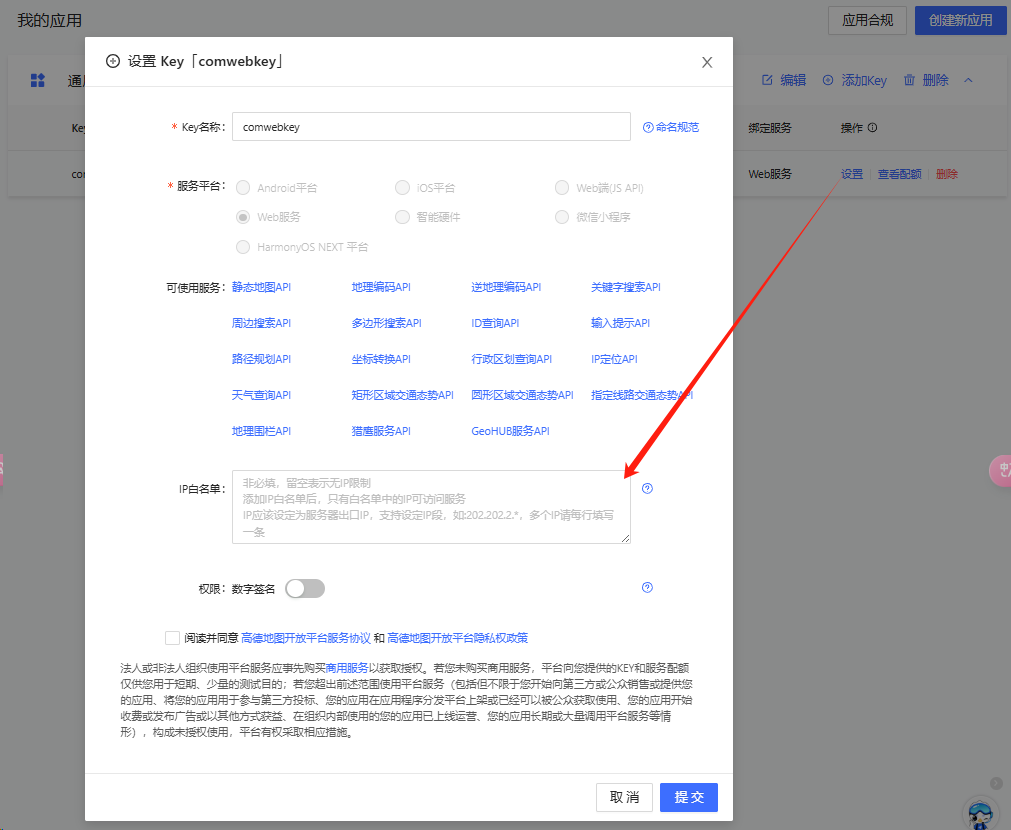
Task: Open the 静态地图API link
Action: (x=261, y=287)
